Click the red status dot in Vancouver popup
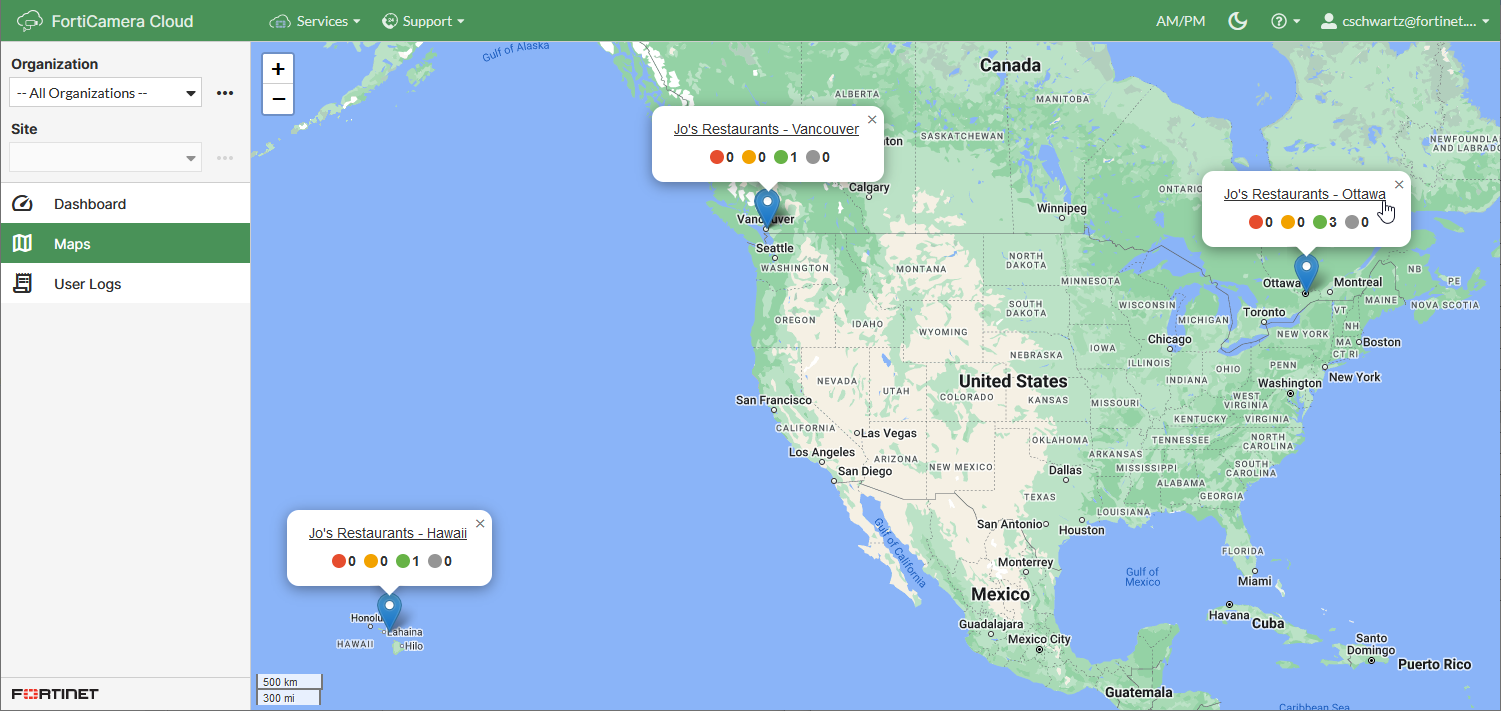 pyautogui.click(x=717, y=157)
